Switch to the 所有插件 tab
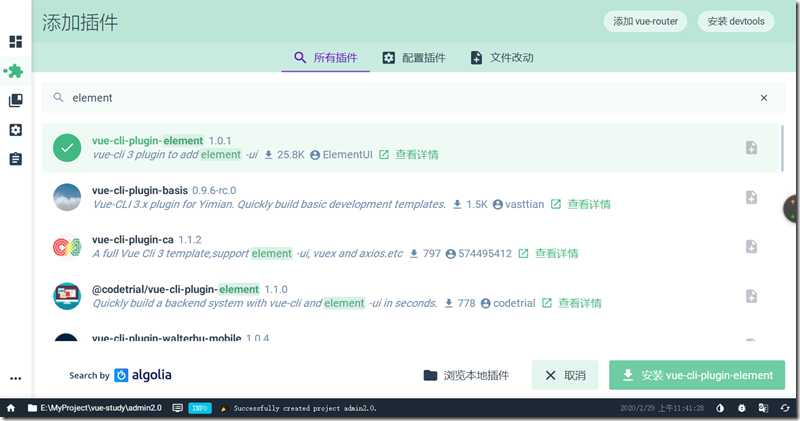The image size is (800, 421). tap(326, 58)
